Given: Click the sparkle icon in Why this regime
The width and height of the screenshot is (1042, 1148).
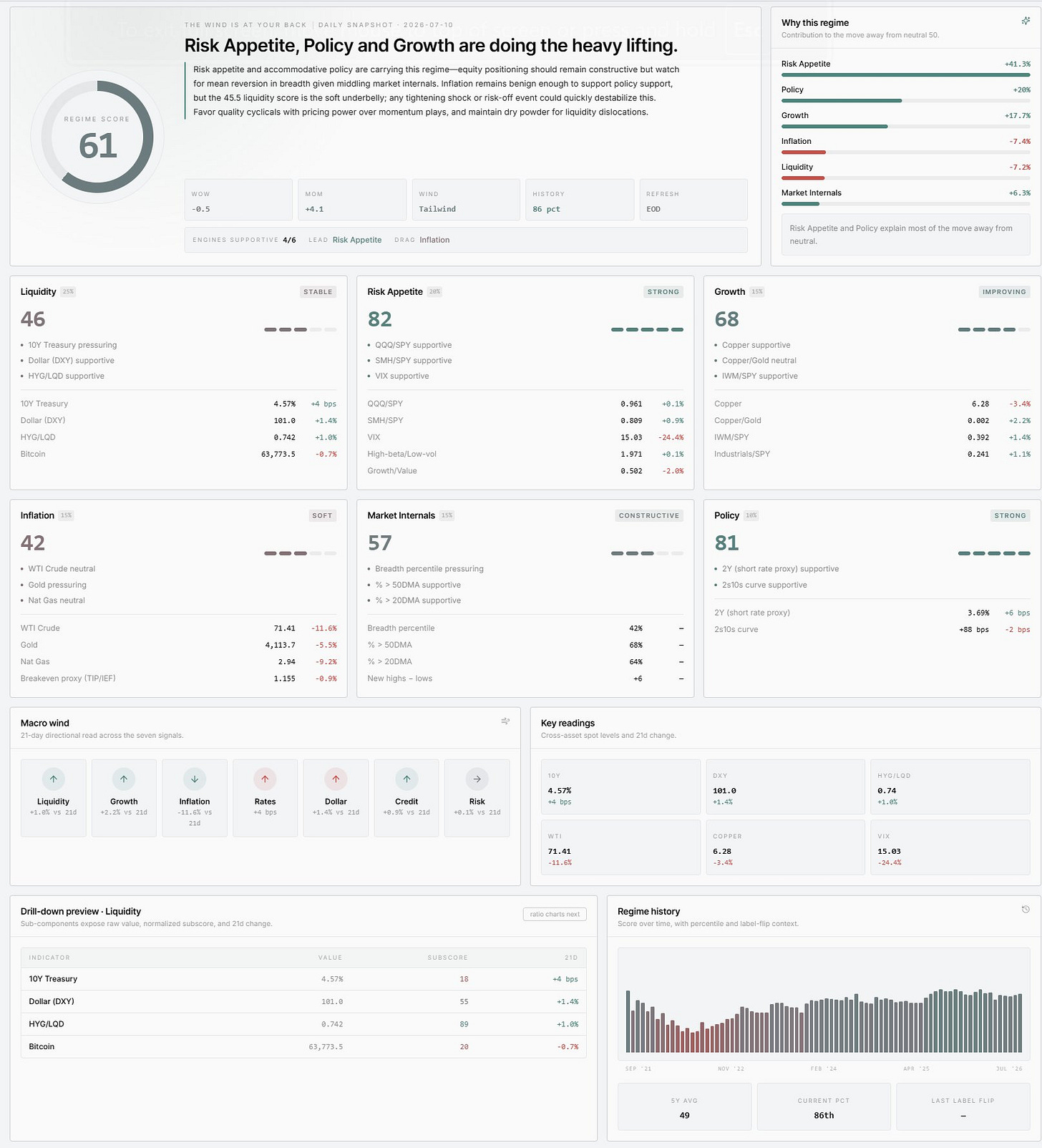Looking at the screenshot, I should coord(1026,21).
